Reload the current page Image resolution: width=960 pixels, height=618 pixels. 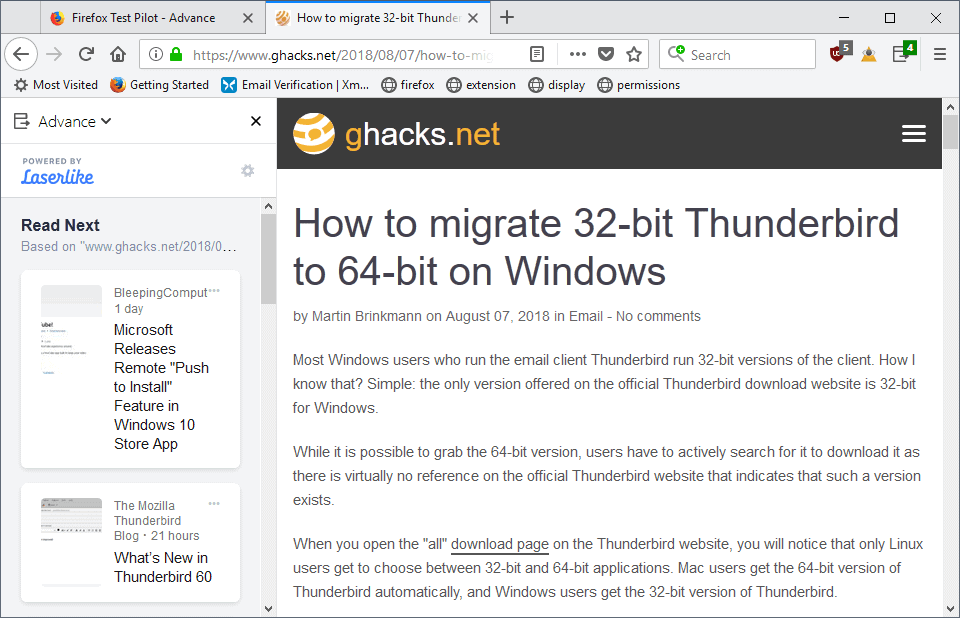(x=86, y=55)
